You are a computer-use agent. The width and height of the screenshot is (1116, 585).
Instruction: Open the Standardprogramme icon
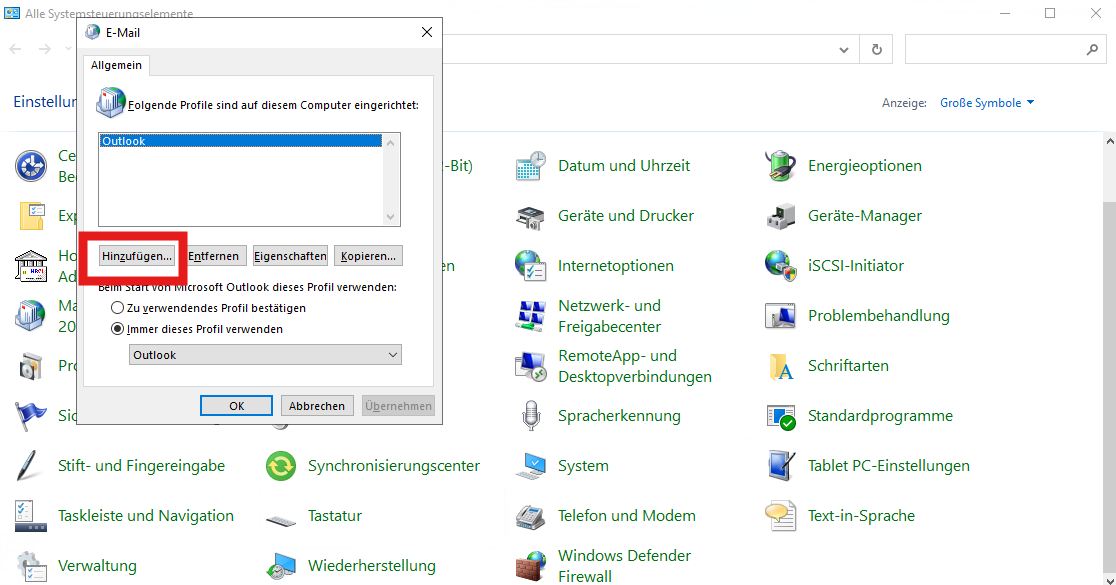click(780, 416)
